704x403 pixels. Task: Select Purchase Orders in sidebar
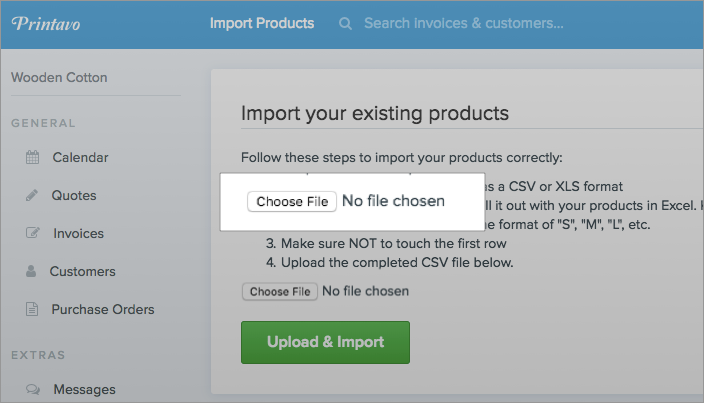tap(103, 309)
